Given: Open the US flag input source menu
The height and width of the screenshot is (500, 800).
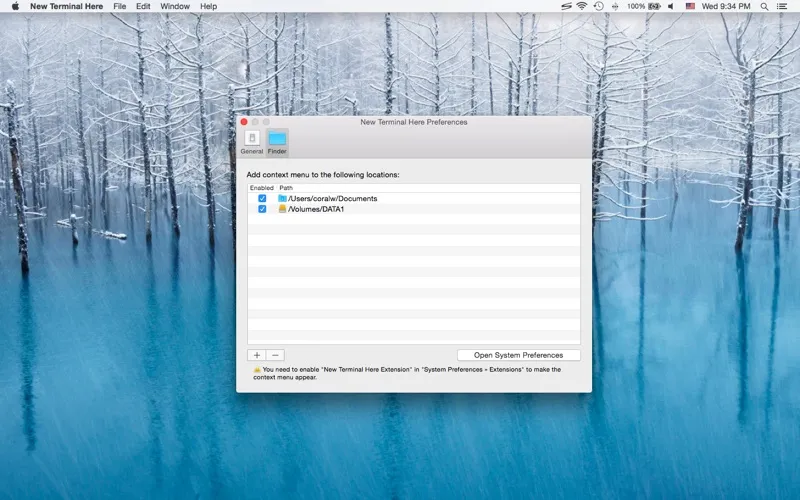Looking at the screenshot, I should pos(691,6).
